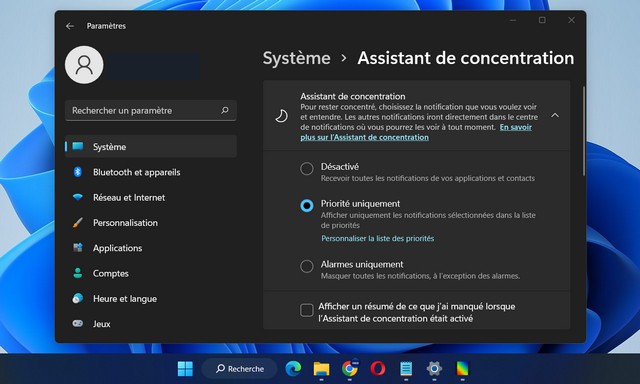The height and width of the screenshot is (384, 640).
Task: Click the Personnalisation paintbrush icon
Action: 78,222
